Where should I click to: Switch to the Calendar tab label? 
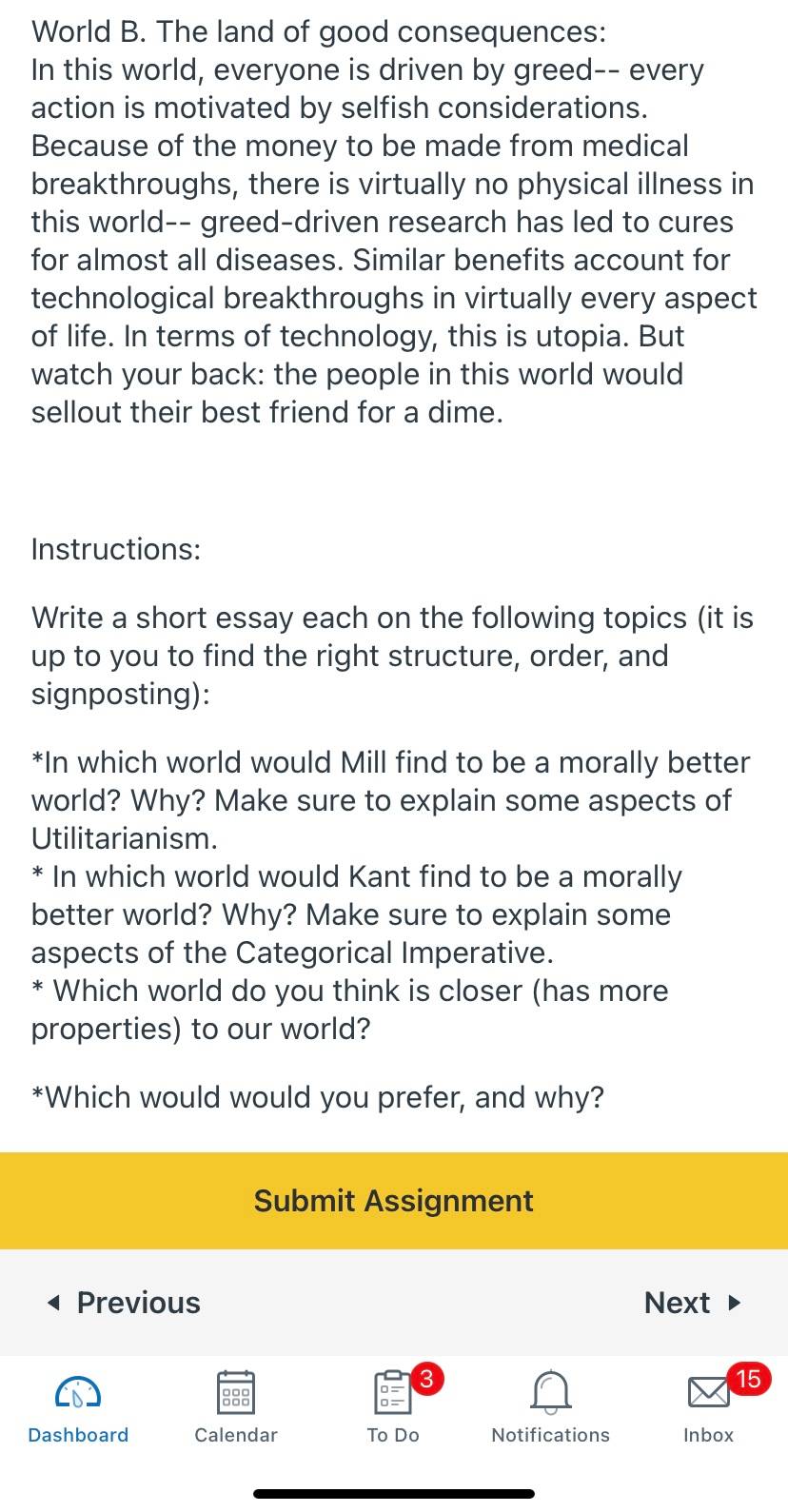(x=236, y=1435)
